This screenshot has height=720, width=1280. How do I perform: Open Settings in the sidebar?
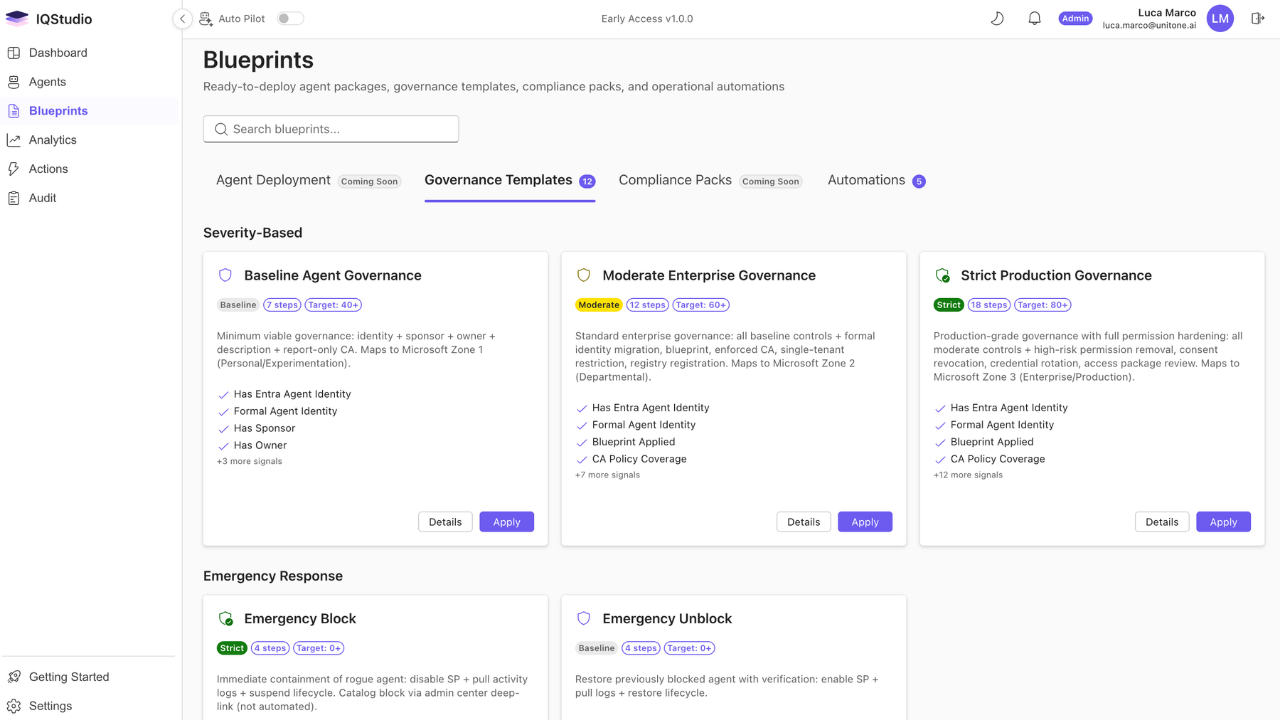coord(90,706)
